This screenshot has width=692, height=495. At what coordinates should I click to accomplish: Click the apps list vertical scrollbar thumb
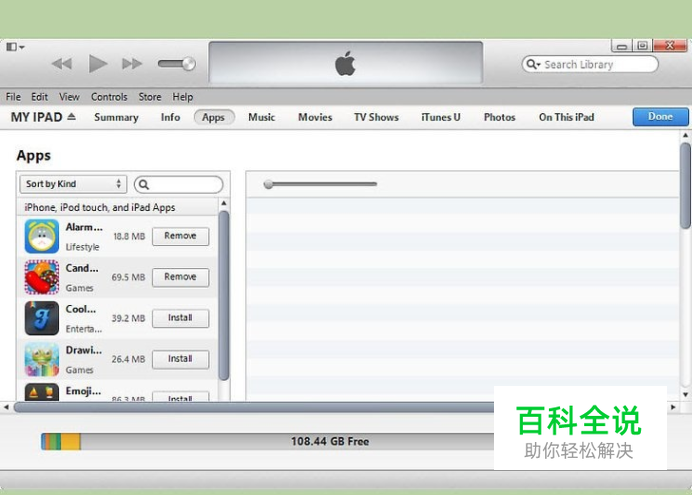point(224,296)
